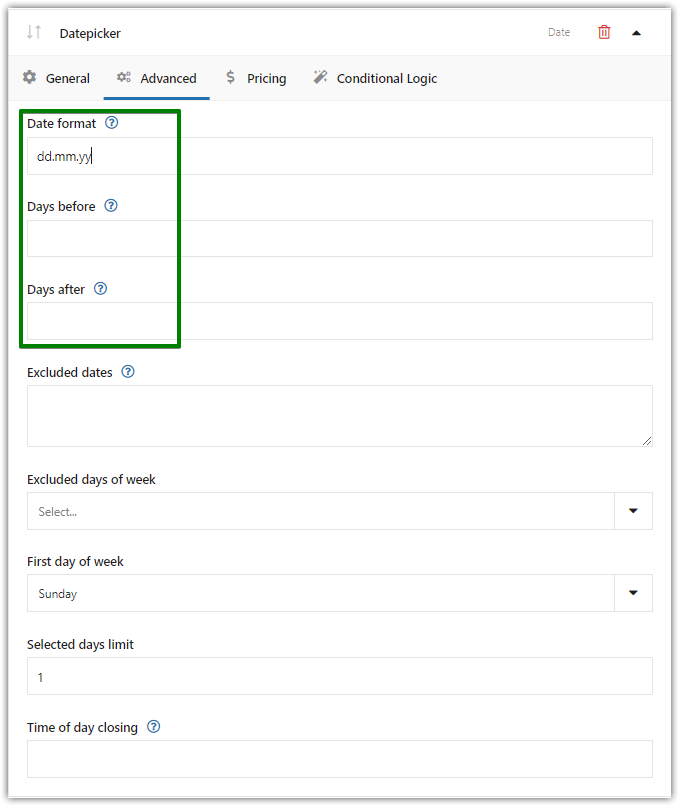Click the Selected days limit field
679x806 pixels.
point(340,676)
